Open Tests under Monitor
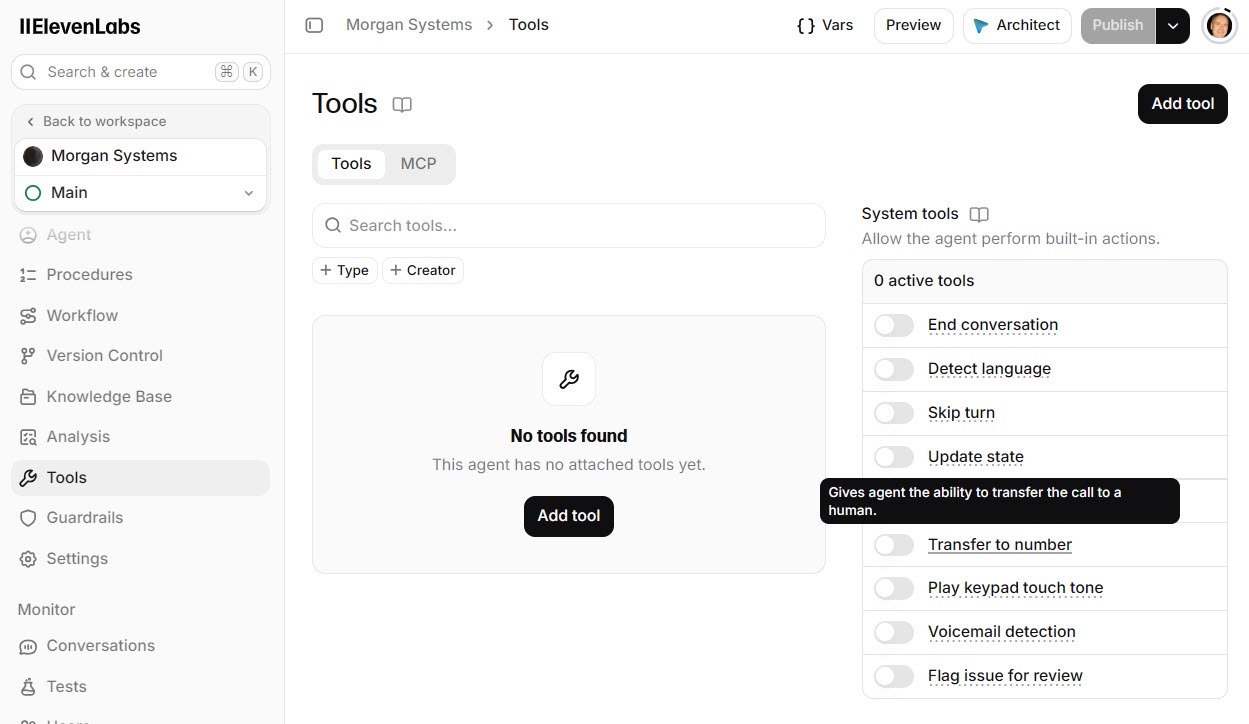Screen dimensions: 1249x724 (x=141, y=687)
